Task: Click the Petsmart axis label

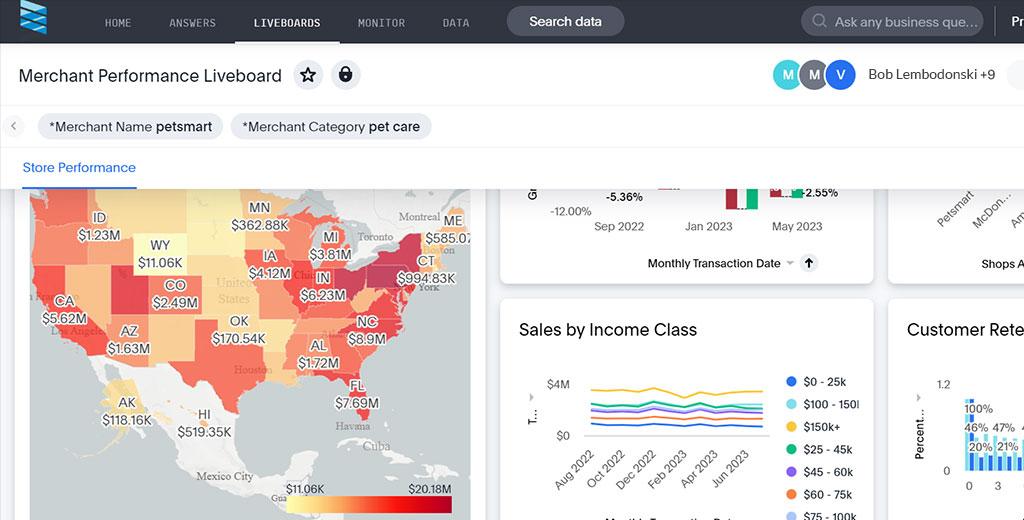Action: click(x=955, y=208)
